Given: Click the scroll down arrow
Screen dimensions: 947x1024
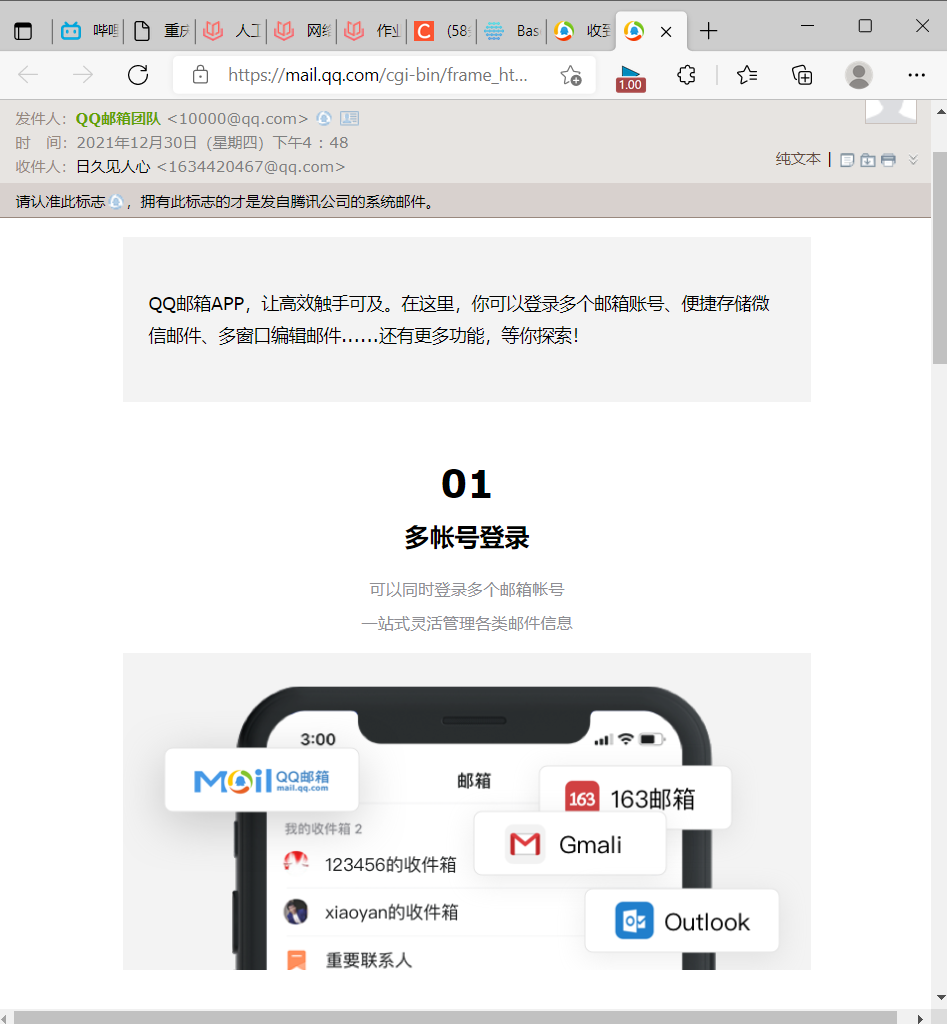Looking at the screenshot, I should 940,997.
